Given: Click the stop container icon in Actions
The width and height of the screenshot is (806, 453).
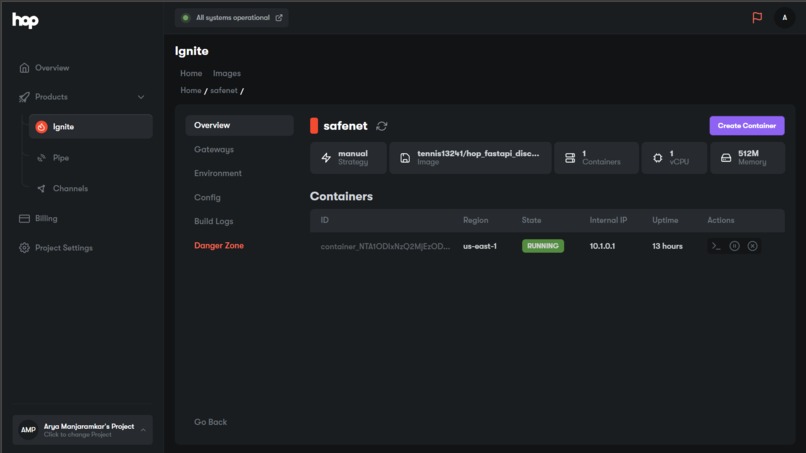Looking at the screenshot, I should tap(734, 246).
